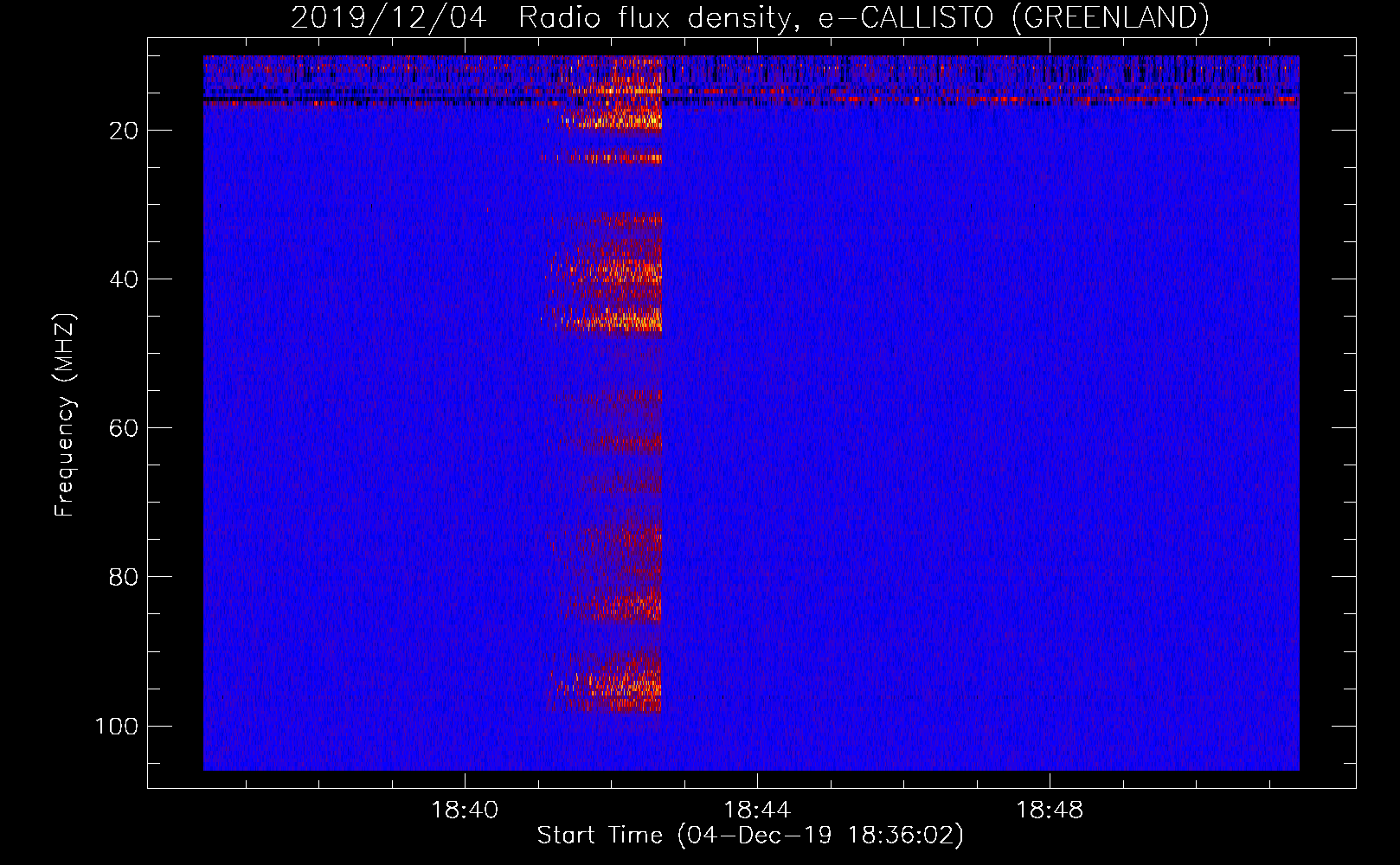The image size is (1400, 865).
Task: Click the 40 MHz frequency tick label
Action: coord(124,279)
